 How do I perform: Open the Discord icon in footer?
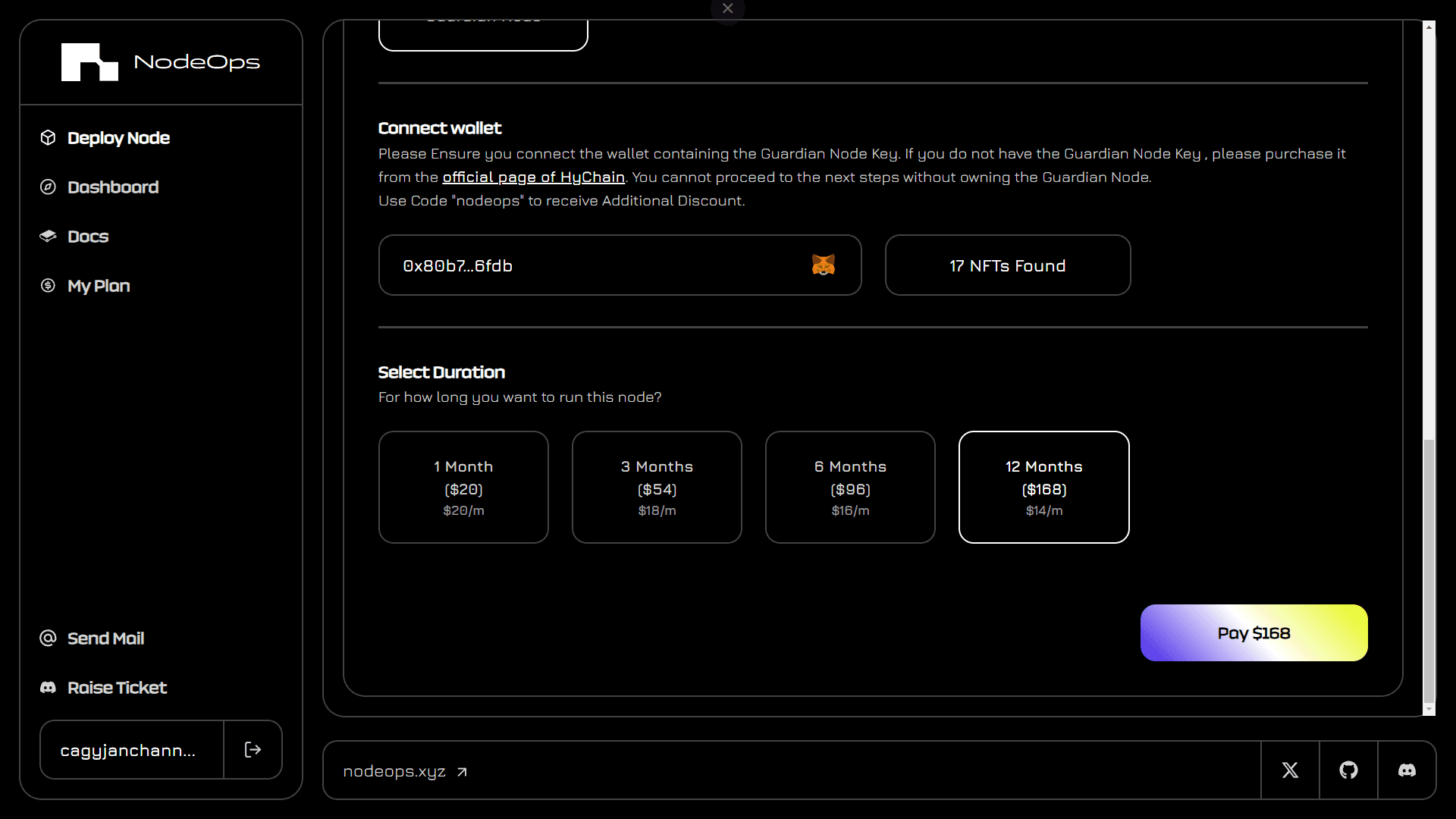1407,770
